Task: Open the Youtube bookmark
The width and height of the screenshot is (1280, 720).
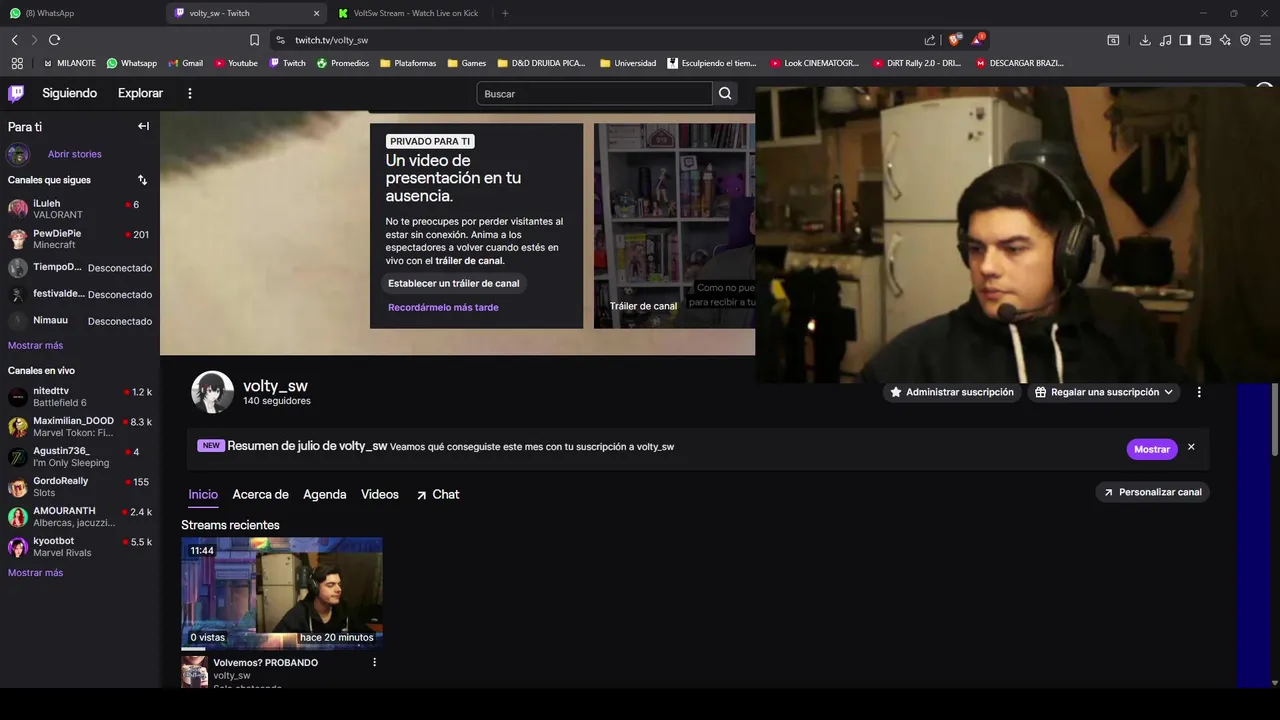Action: [236, 63]
